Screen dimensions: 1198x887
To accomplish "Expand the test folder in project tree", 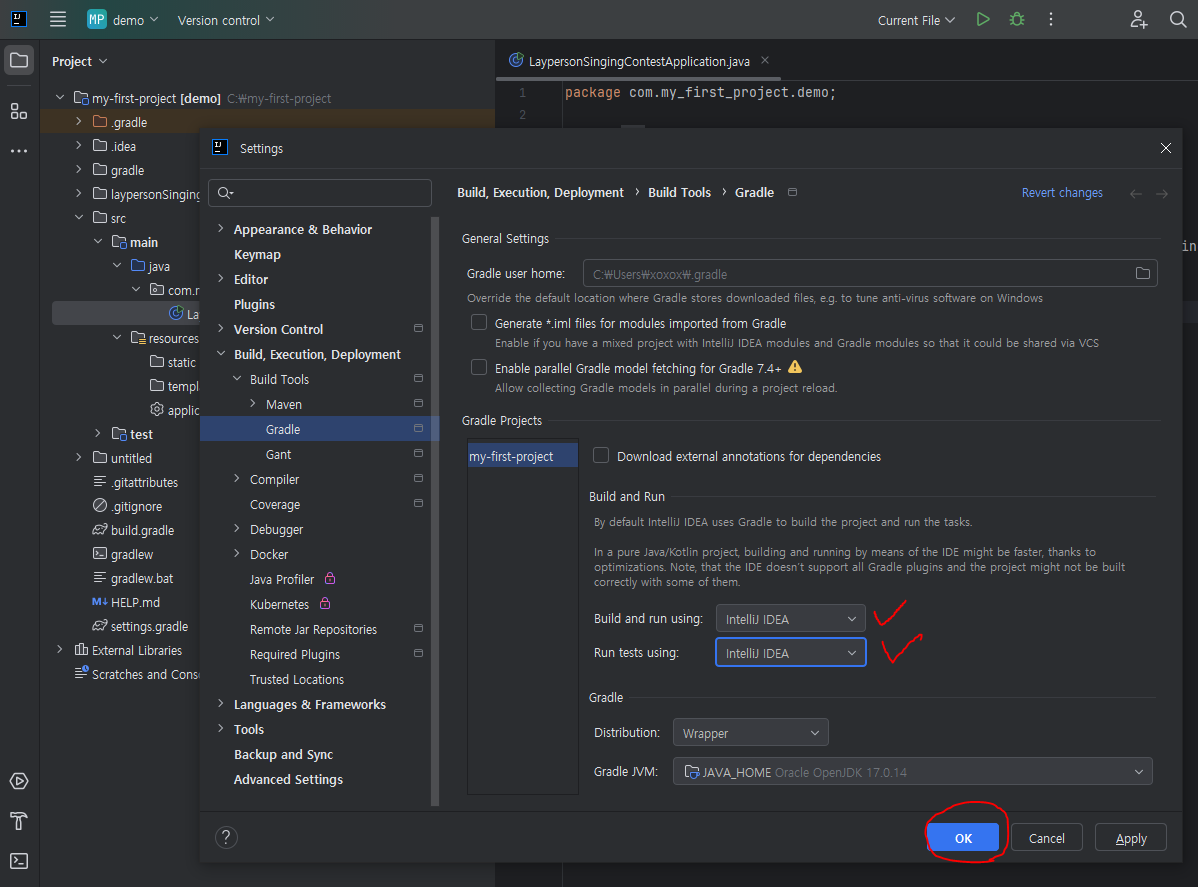I will [x=98, y=433].
